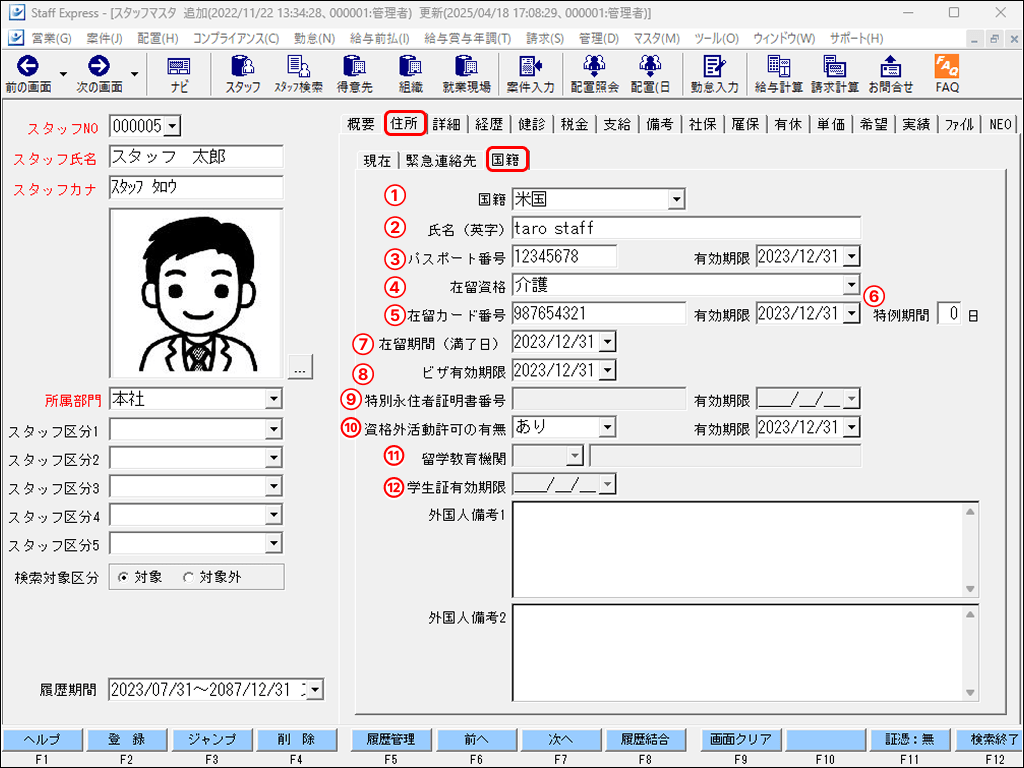Select the 対象 radio button

click(x=124, y=577)
